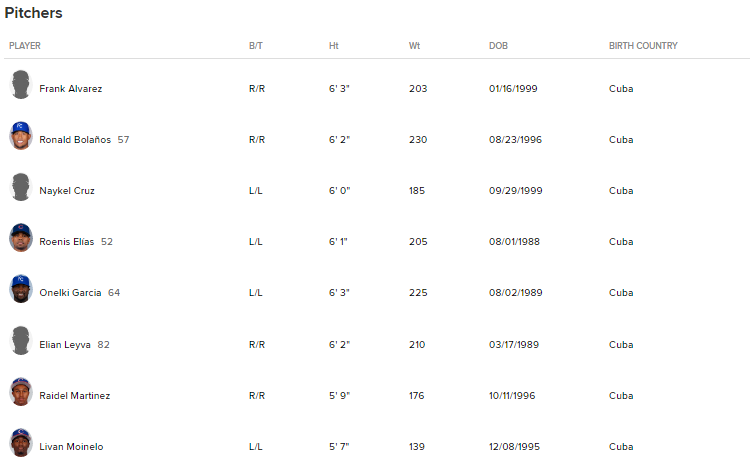Open Naykel Cruz's silhouette headshot
750x467 pixels.
click(x=21, y=187)
